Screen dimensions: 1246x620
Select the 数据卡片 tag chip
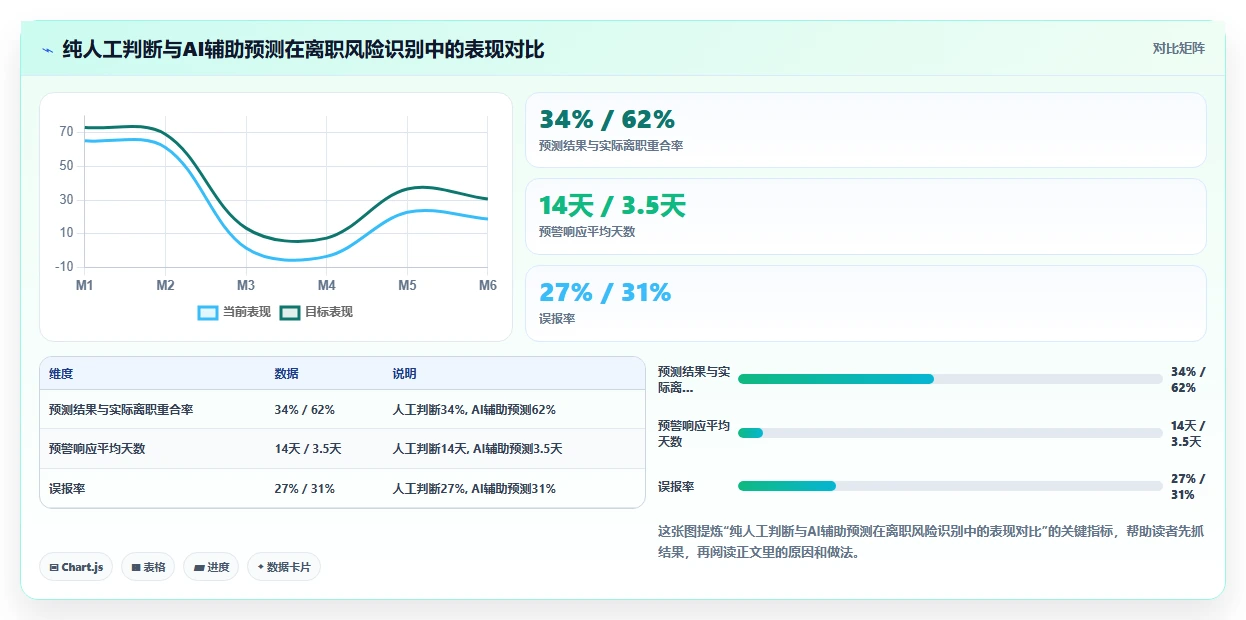[284, 567]
